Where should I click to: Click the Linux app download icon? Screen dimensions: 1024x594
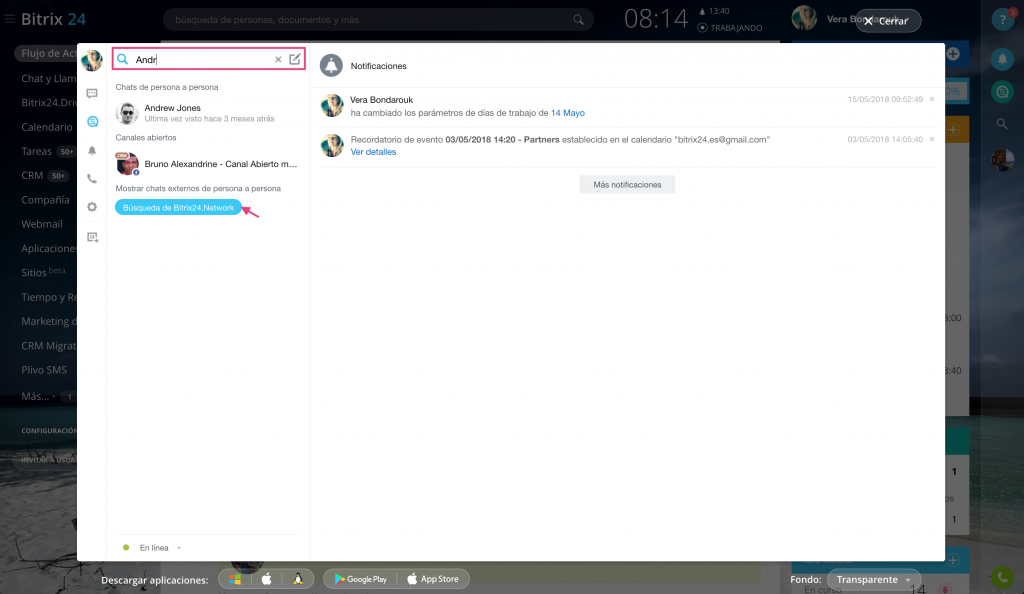tap(298, 579)
